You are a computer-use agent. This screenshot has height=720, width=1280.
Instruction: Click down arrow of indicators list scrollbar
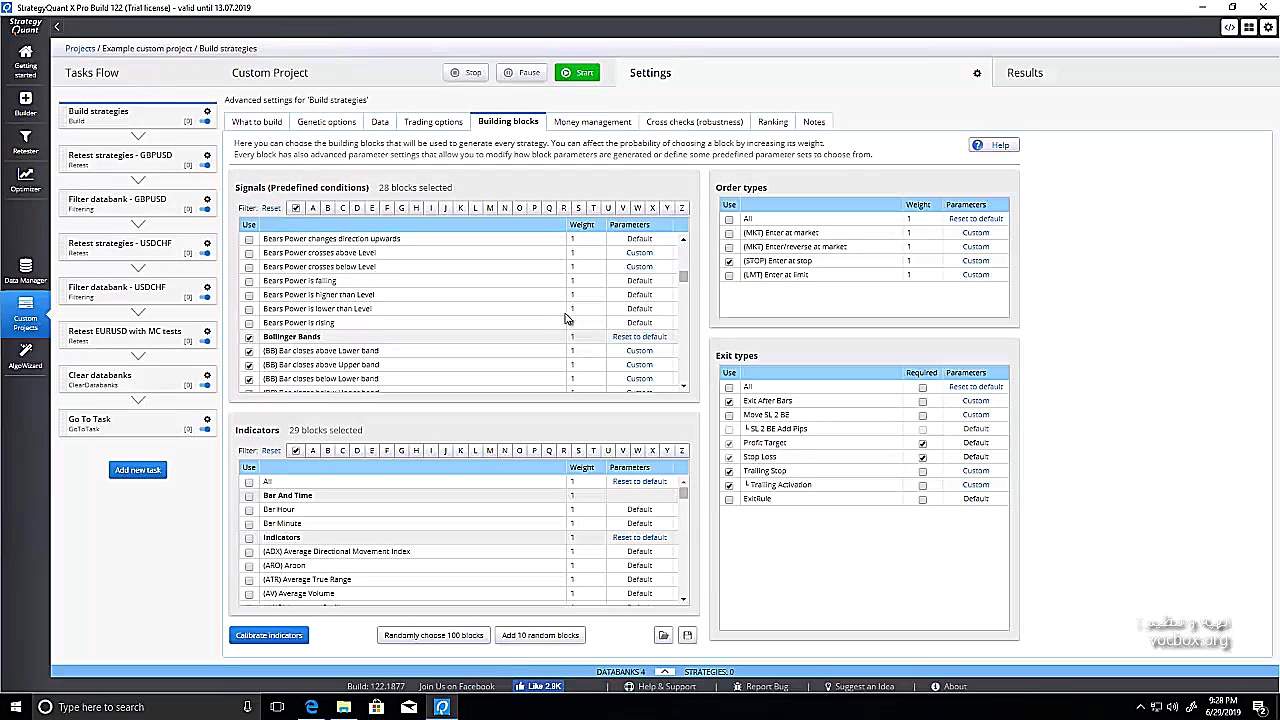coord(684,599)
